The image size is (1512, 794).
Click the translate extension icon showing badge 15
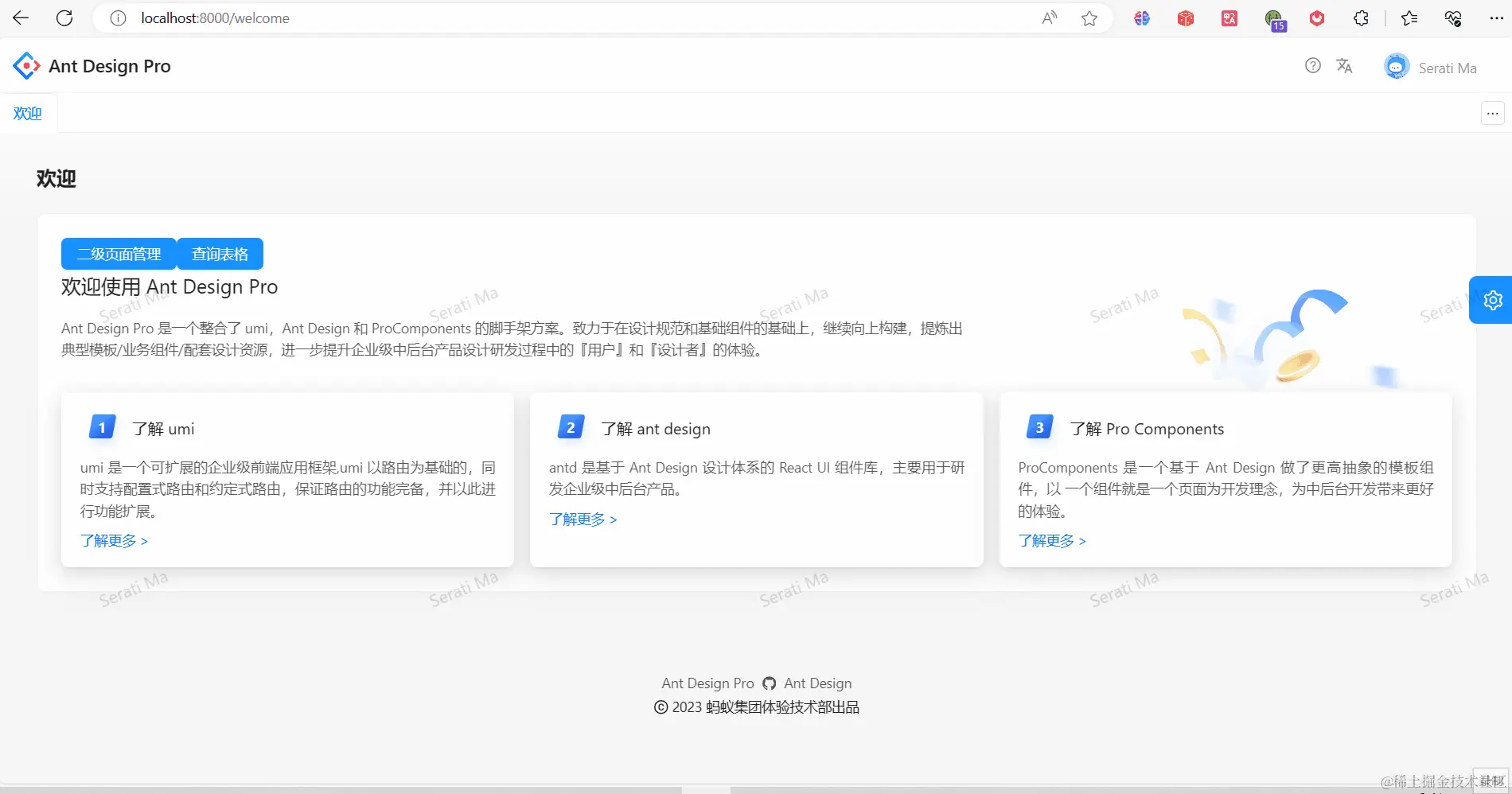coord(1273,18)
